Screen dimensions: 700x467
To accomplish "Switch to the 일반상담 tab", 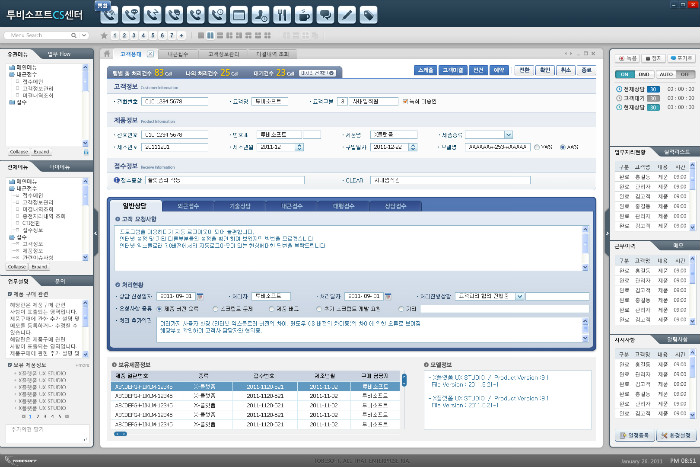I will point(134,204).
